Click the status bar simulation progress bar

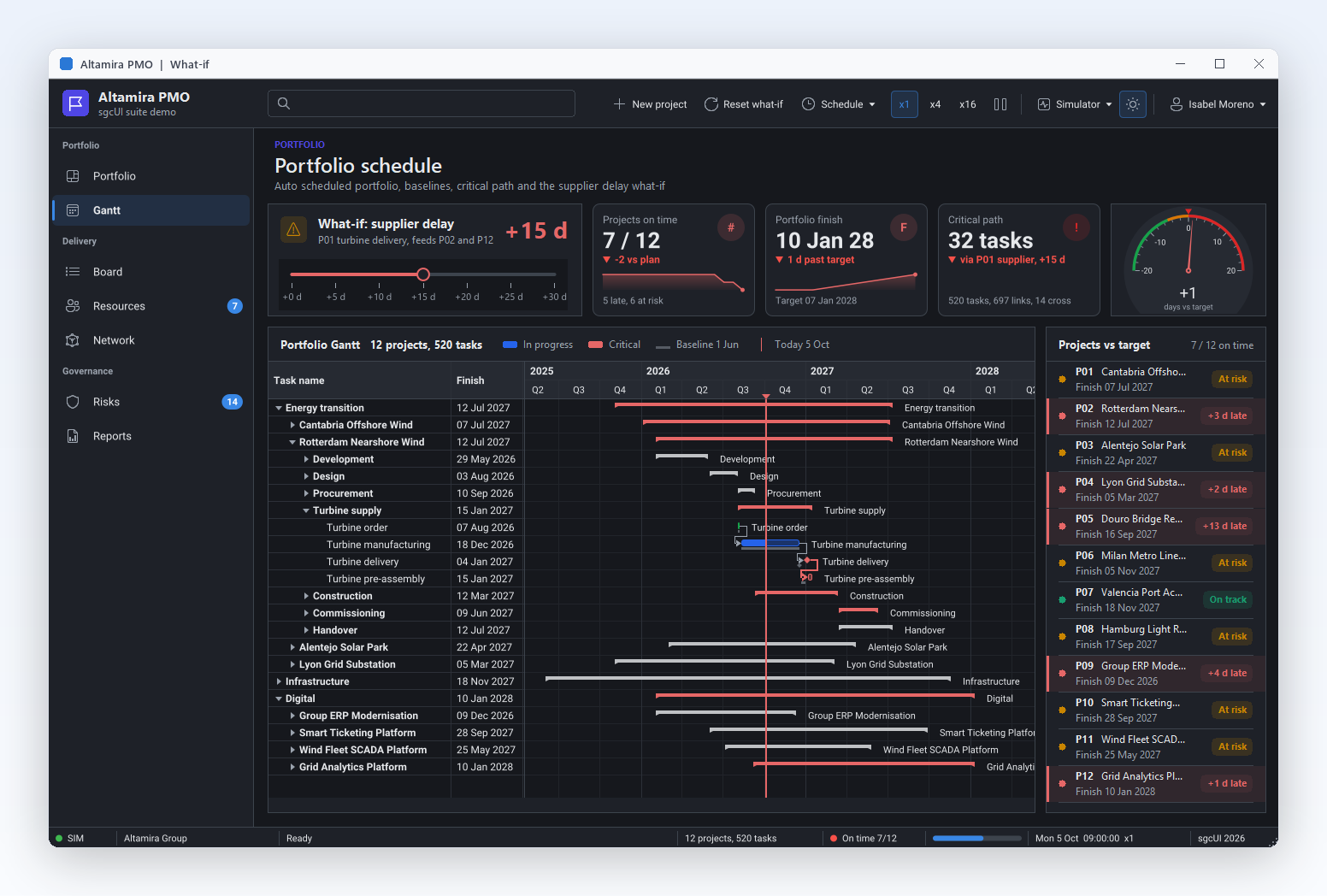[977, 839]
